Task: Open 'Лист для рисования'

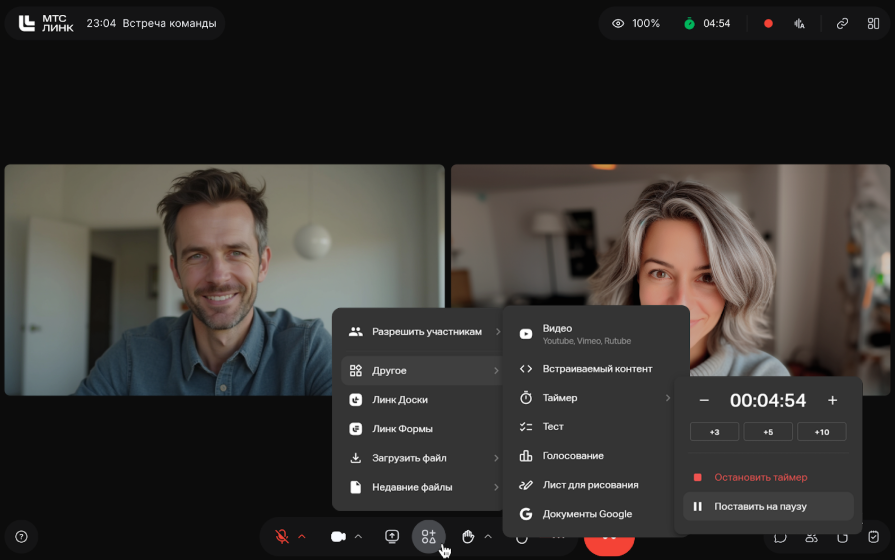Action: [x=596, y=485]
